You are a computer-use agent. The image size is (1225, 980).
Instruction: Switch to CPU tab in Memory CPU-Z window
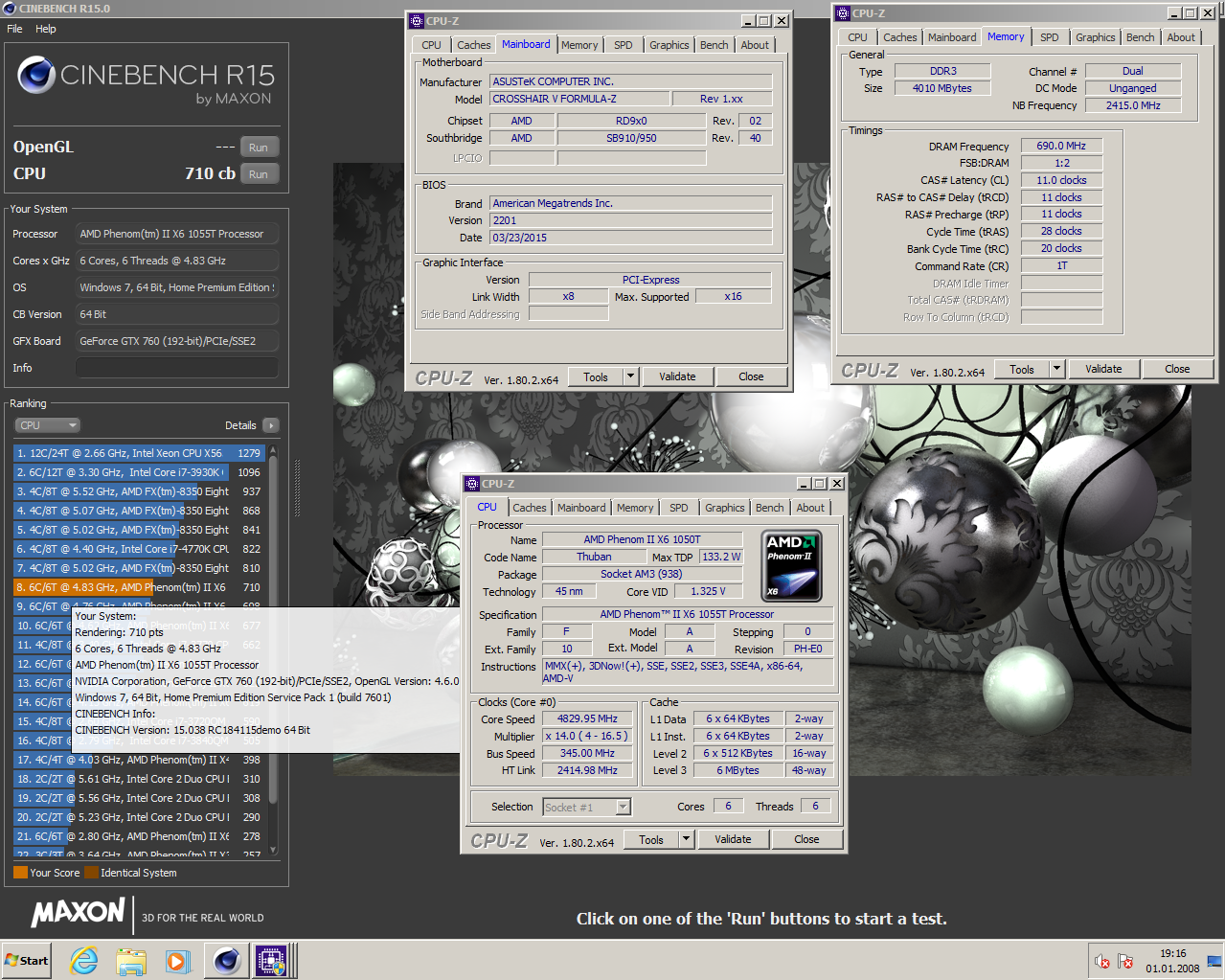(858, 37)
